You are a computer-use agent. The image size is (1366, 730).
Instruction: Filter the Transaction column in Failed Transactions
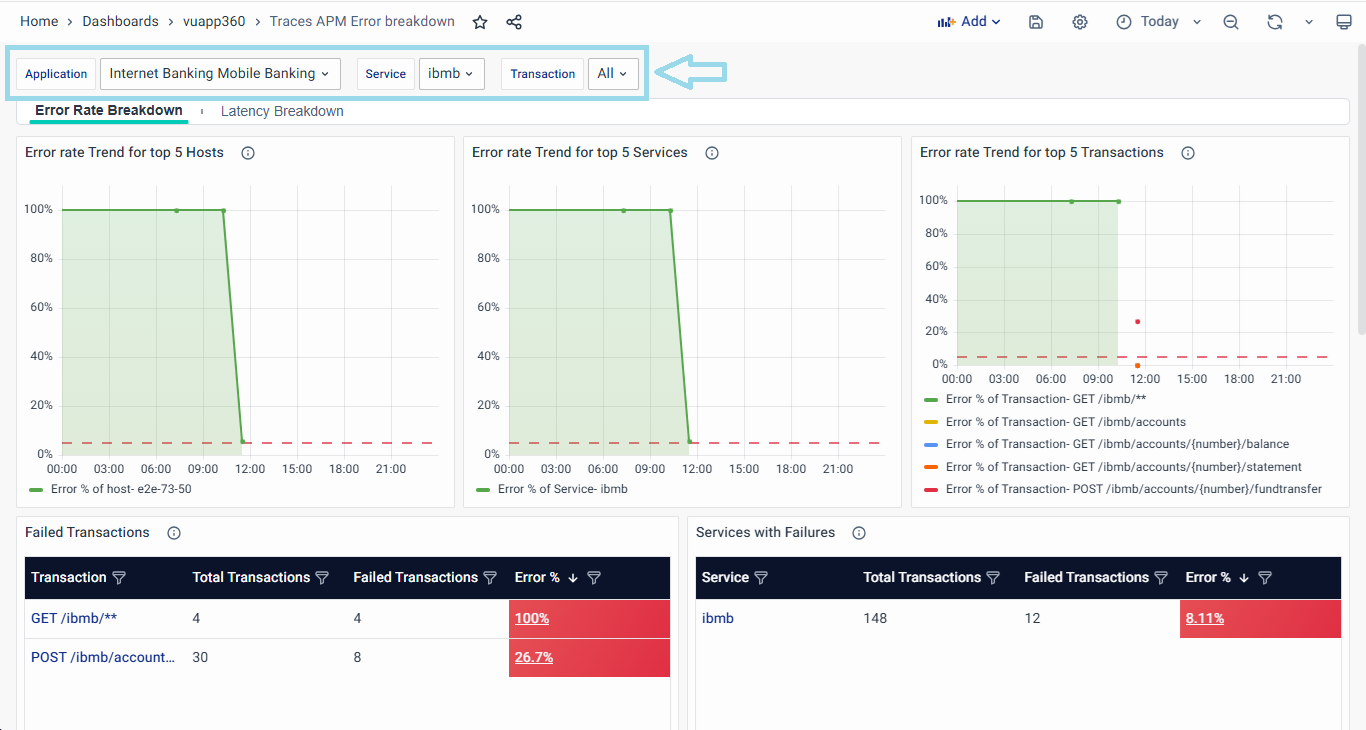tap(119, 578)
